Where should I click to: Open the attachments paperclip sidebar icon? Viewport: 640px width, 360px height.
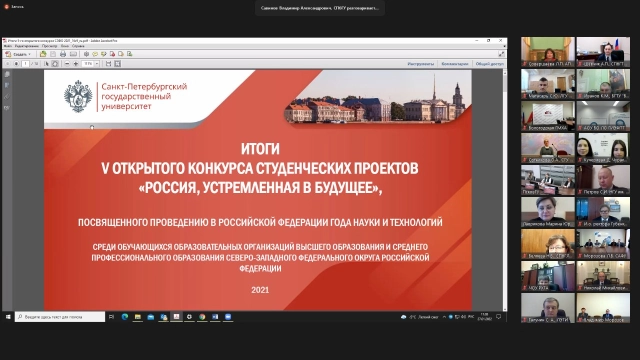(x=7, y=97)
